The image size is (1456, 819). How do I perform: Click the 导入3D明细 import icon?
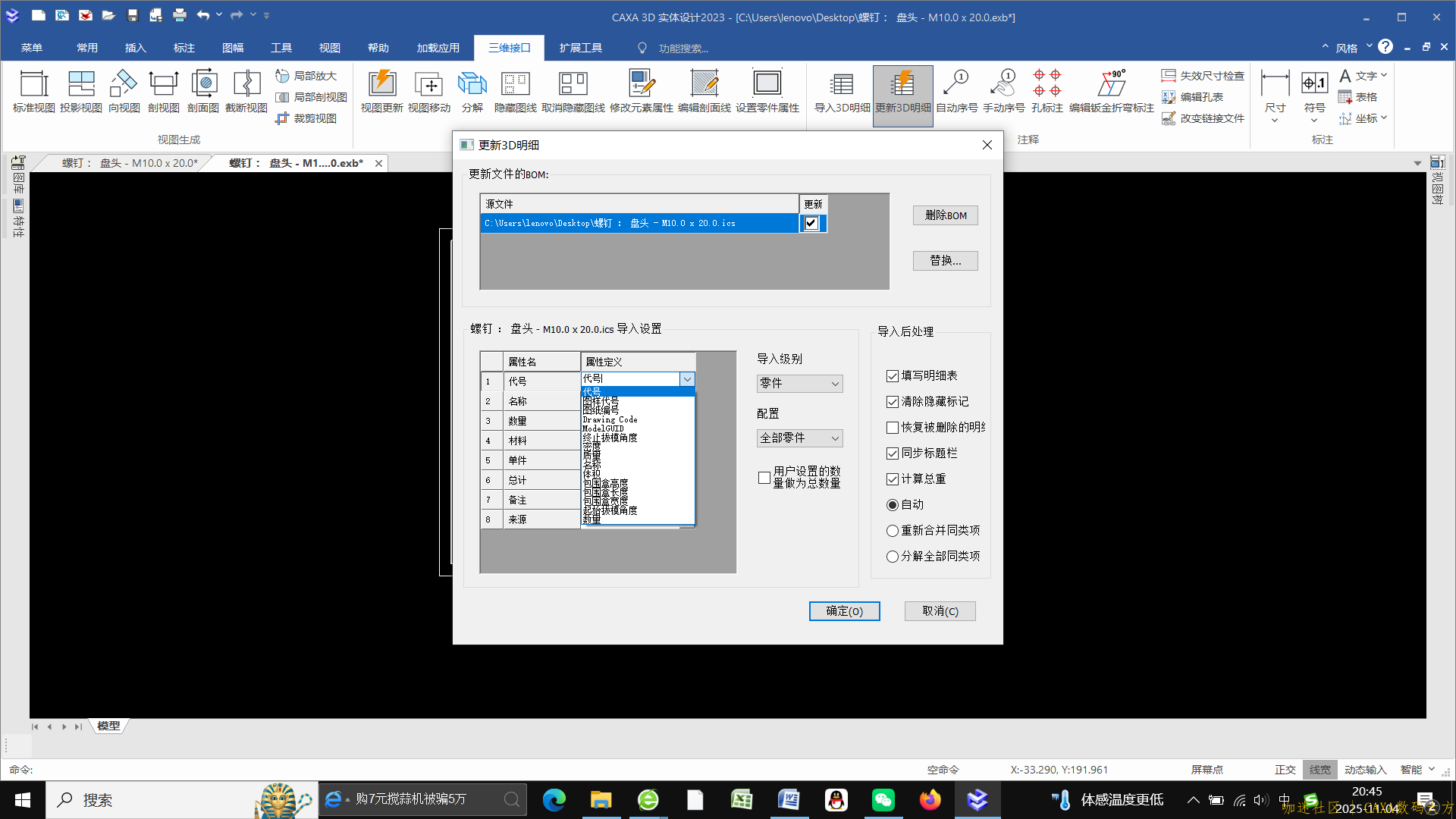pos(840,91)
